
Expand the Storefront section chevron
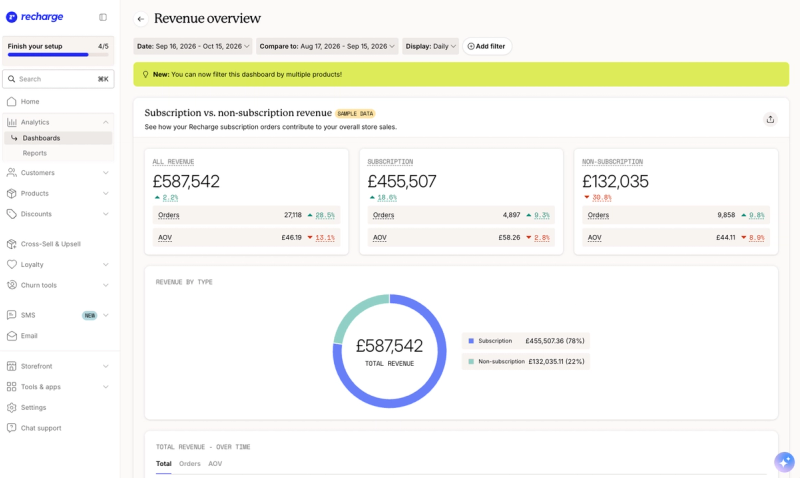[106, 366]
